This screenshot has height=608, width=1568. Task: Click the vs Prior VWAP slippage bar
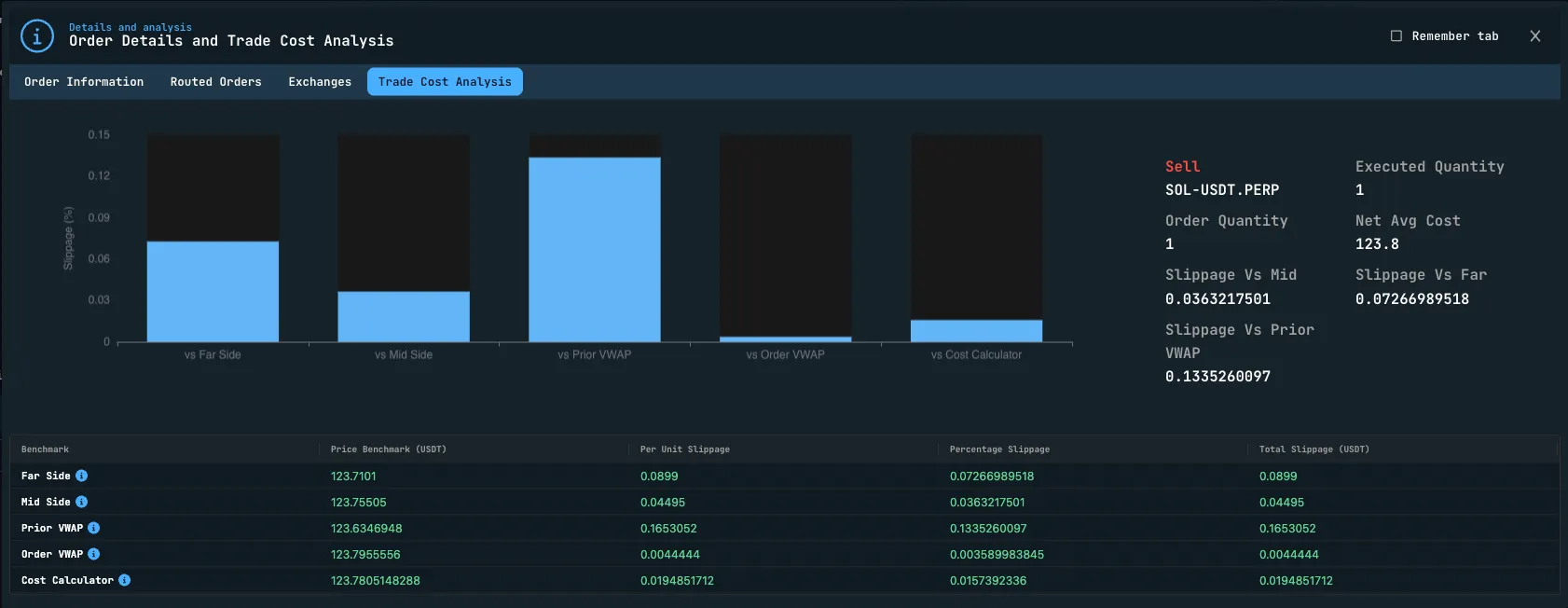[x=595, y=249]
